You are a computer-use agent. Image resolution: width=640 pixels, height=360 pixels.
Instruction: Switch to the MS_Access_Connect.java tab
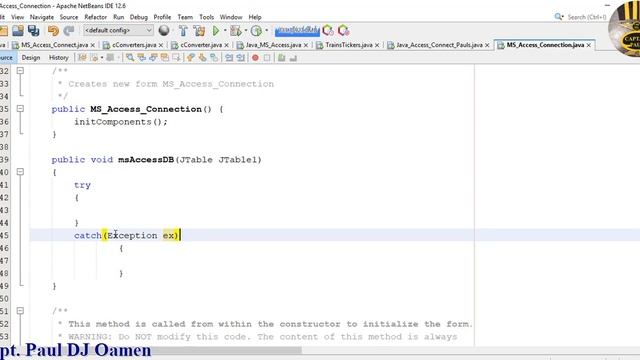[54, 45]
